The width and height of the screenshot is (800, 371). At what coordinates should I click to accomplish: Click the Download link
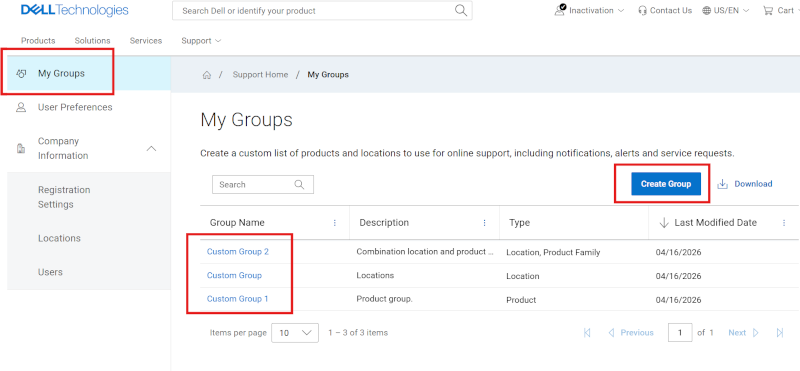(753, 184)
